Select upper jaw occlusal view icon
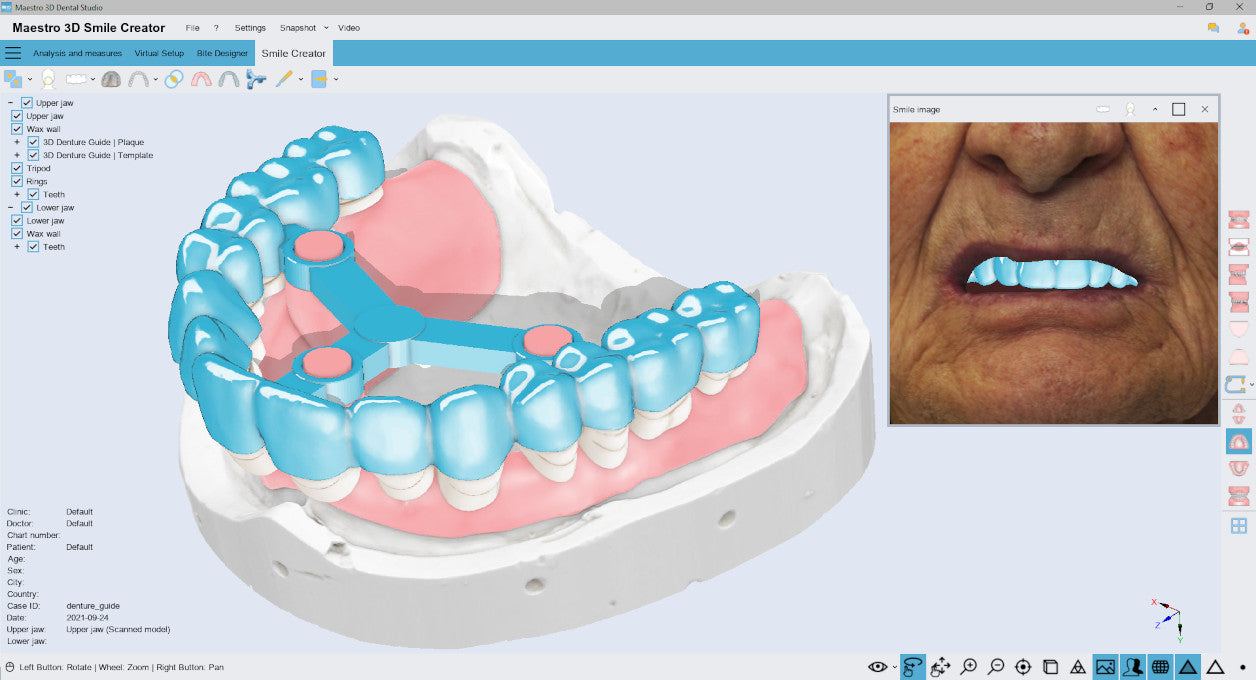The image size is (1256, 680). coord(1238,441)
